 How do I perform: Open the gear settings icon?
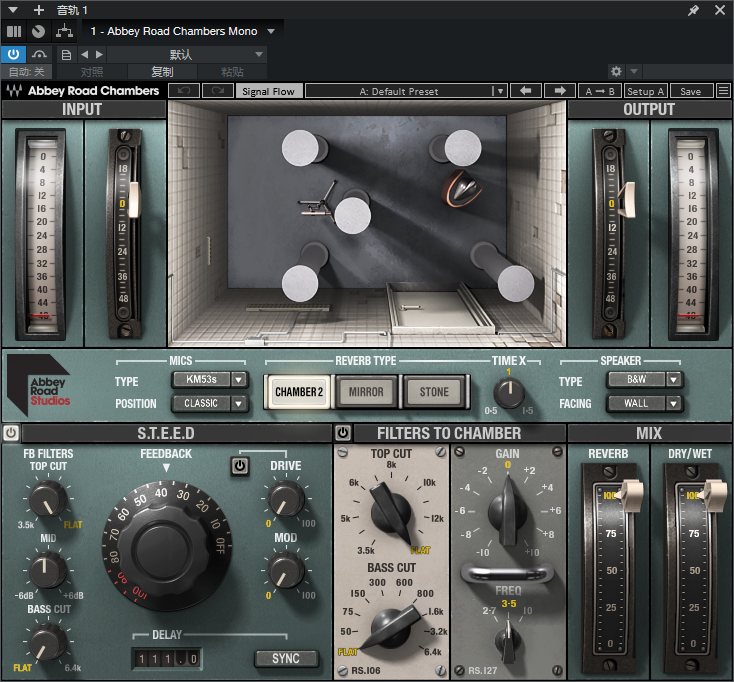[x=617, y=71]
